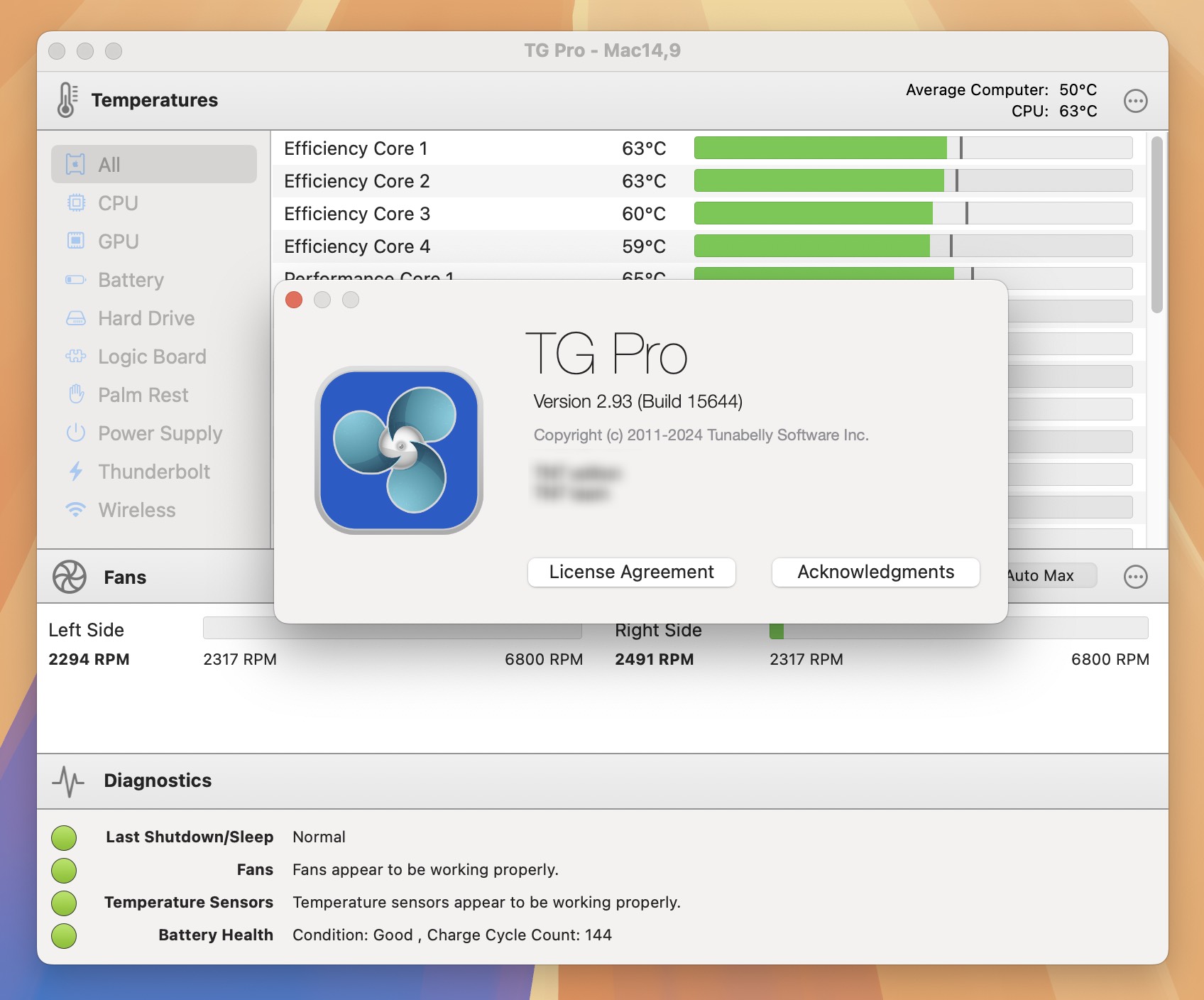This screenshot has width=1204, height=1000.
Task: Click the Logic Board puzzle icon
Action: (75, 357)
